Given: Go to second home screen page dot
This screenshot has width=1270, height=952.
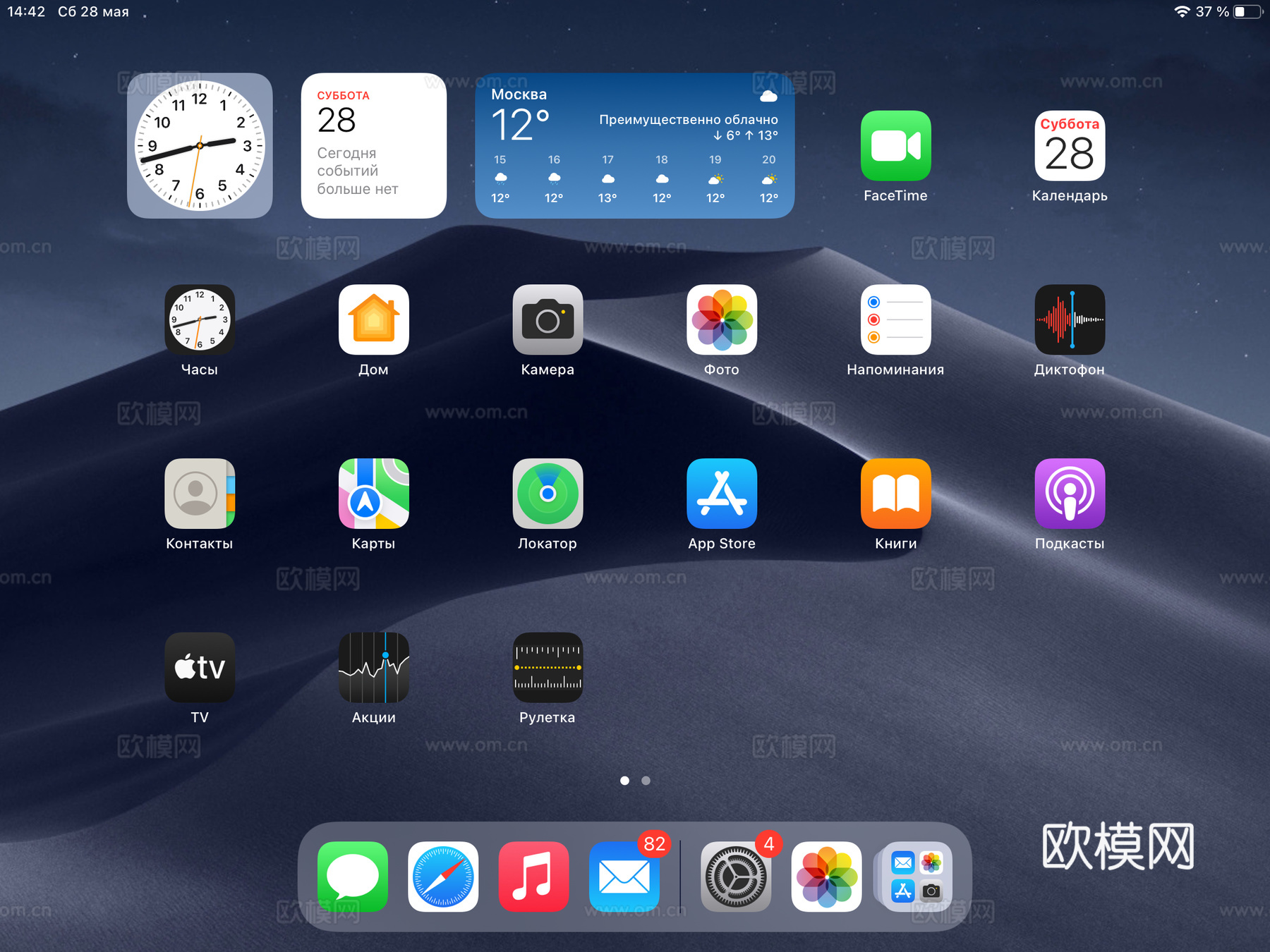Looking at the screenshot, I should 646,781.
